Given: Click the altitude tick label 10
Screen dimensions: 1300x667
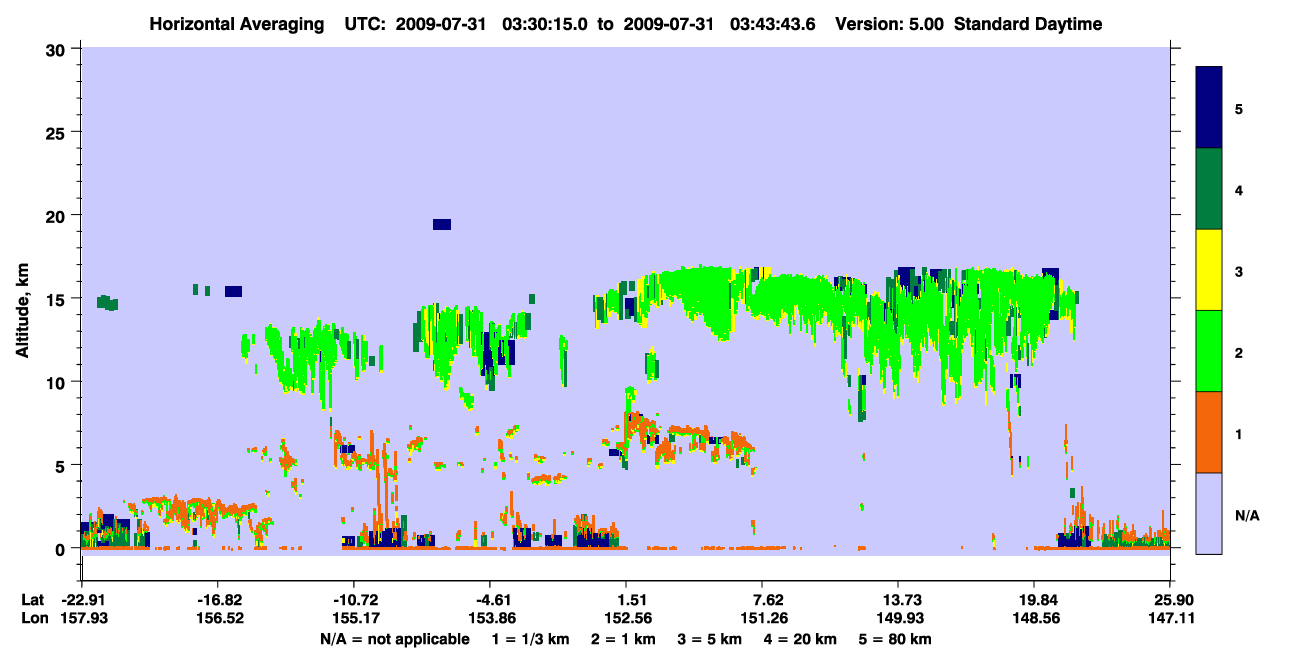Looking at the screenshot, I should coord(57,382).
